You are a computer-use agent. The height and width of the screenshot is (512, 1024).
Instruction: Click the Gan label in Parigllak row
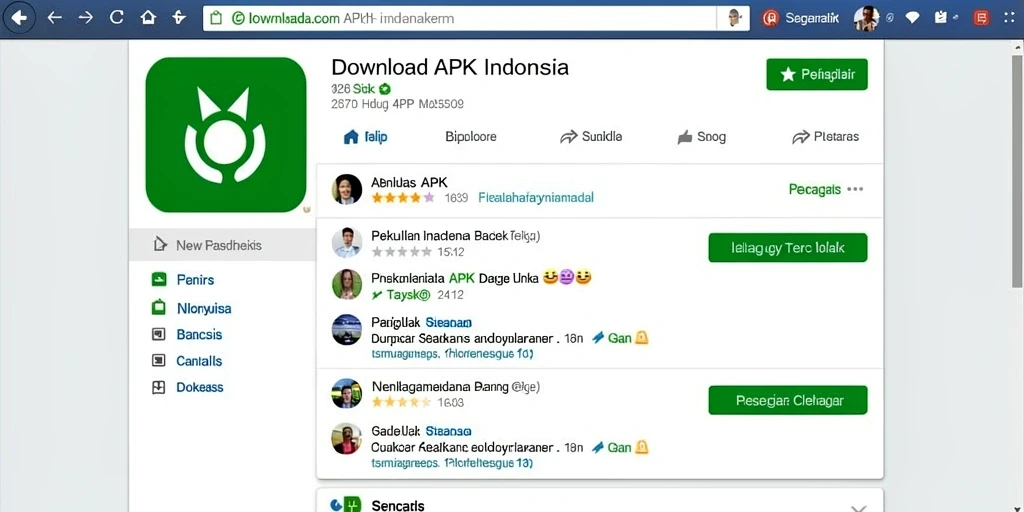(x=619, y=338)
